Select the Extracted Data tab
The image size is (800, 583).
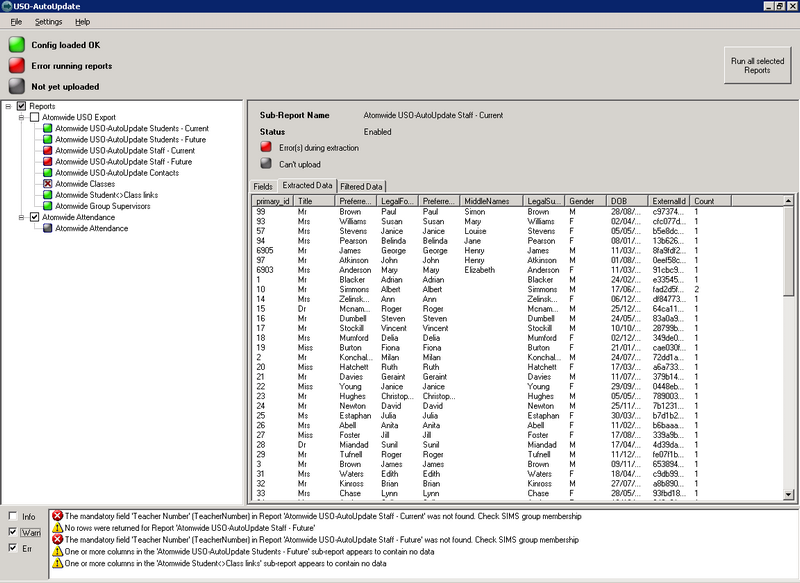click(307, 186)
